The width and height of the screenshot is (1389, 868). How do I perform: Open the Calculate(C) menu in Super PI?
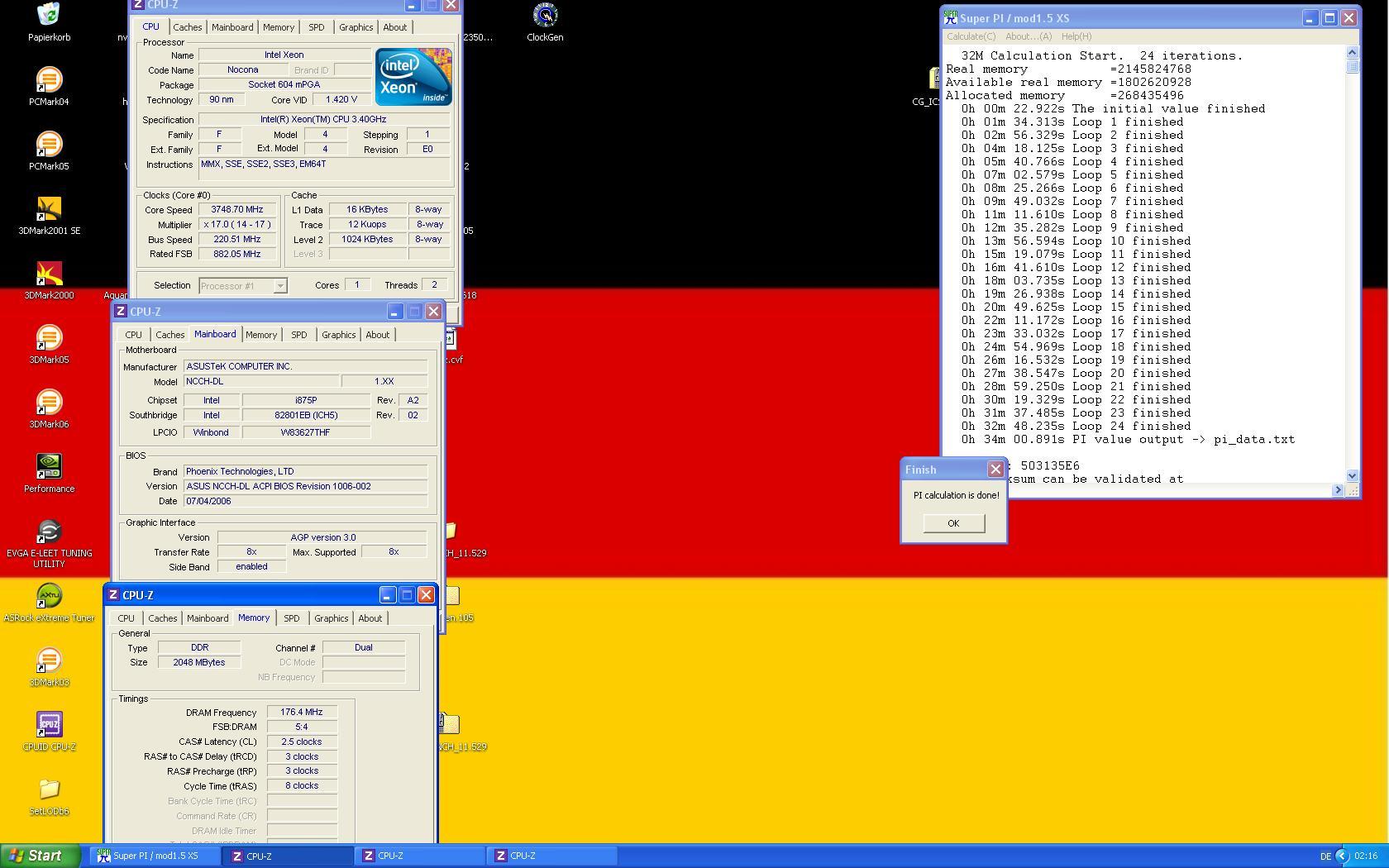pos(971,36)
